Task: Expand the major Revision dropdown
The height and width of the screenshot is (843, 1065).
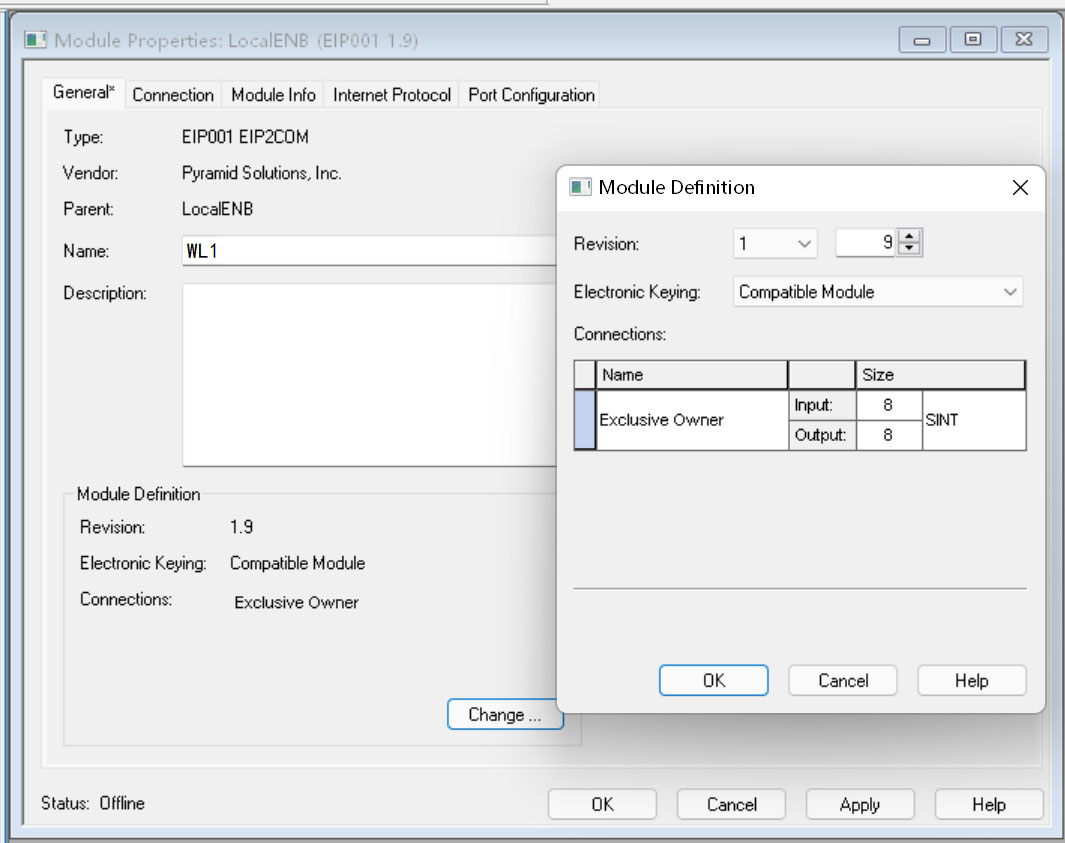Action: 775,244
